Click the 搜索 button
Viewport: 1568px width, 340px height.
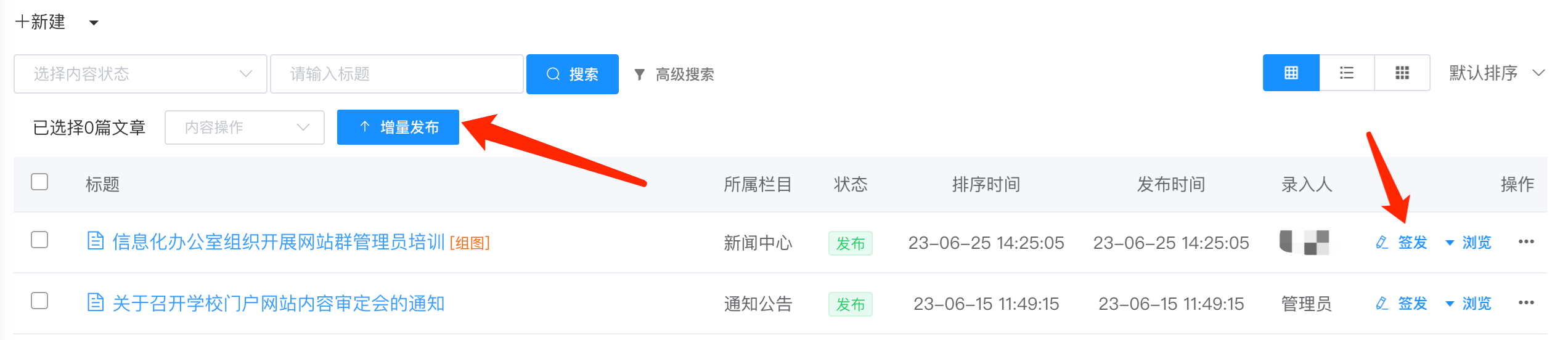[x=572, y=75]
